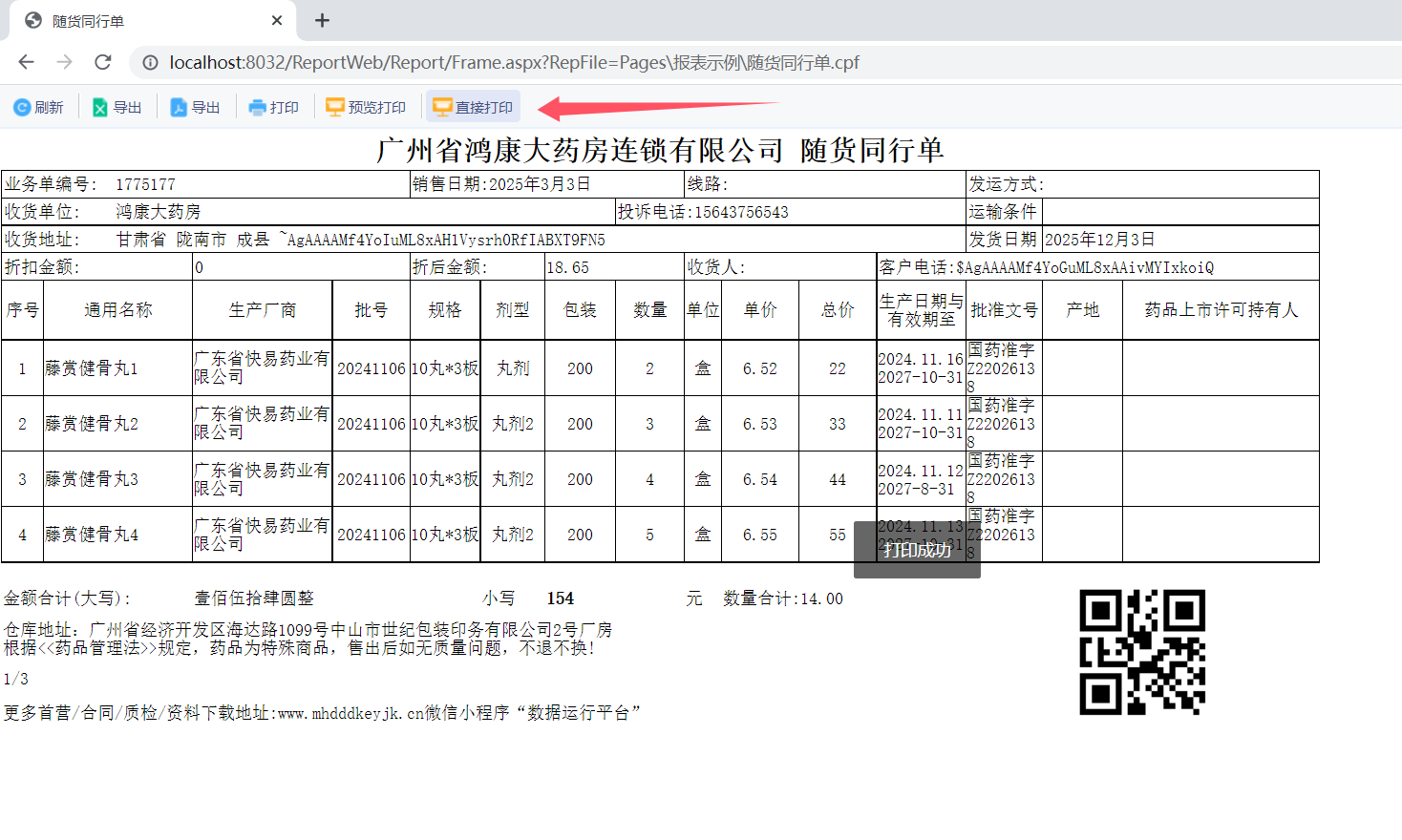Click row 藤赏健骨丸3 name cell
Screen dimensions: 1402x840
[x=118, y=479]
